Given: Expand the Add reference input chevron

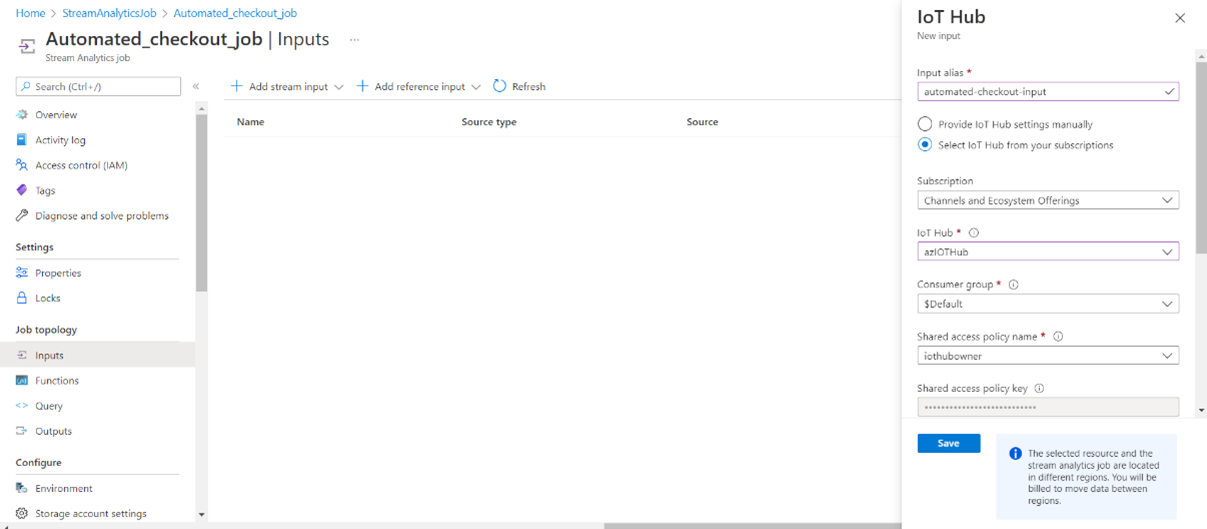Looking at the screenshot, I should 476,87.
